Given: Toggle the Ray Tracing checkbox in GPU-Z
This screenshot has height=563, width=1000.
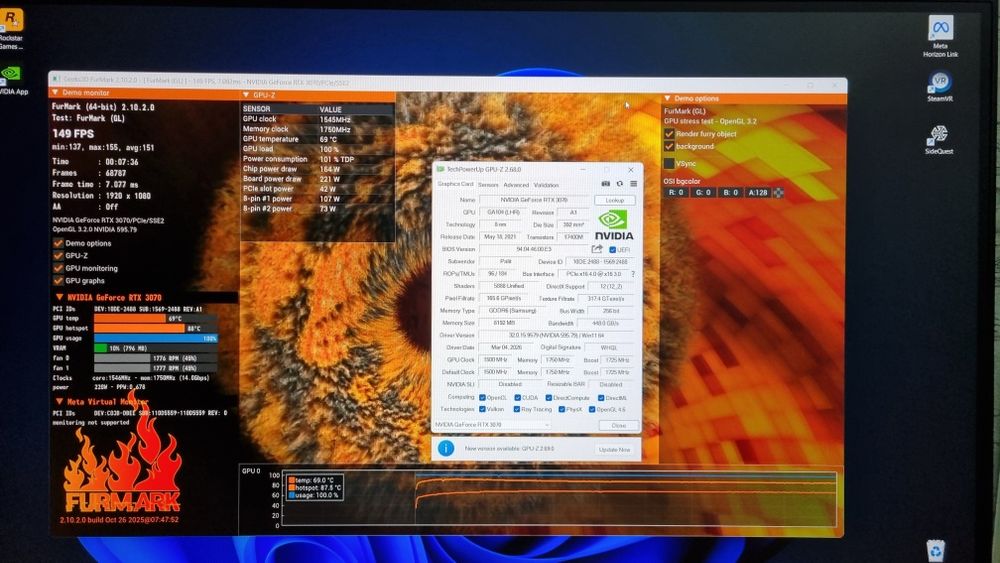Looking at the screenshot, I should (517, 409).
